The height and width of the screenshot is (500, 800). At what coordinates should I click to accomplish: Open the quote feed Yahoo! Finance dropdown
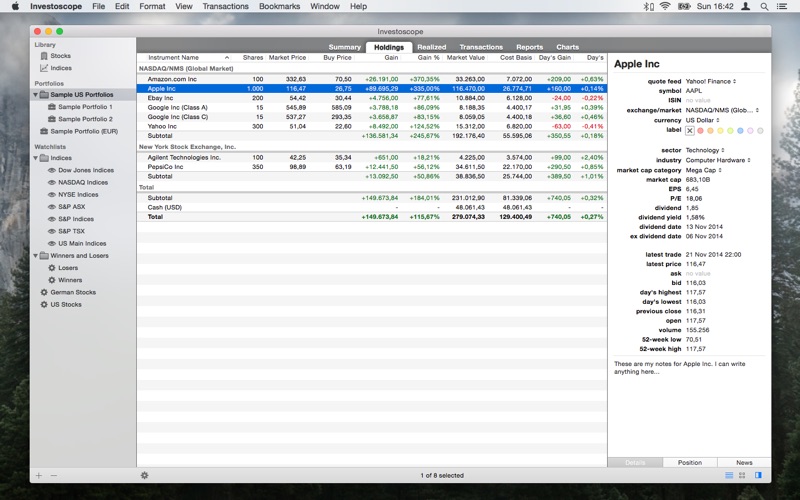click(x=711, y=81)
